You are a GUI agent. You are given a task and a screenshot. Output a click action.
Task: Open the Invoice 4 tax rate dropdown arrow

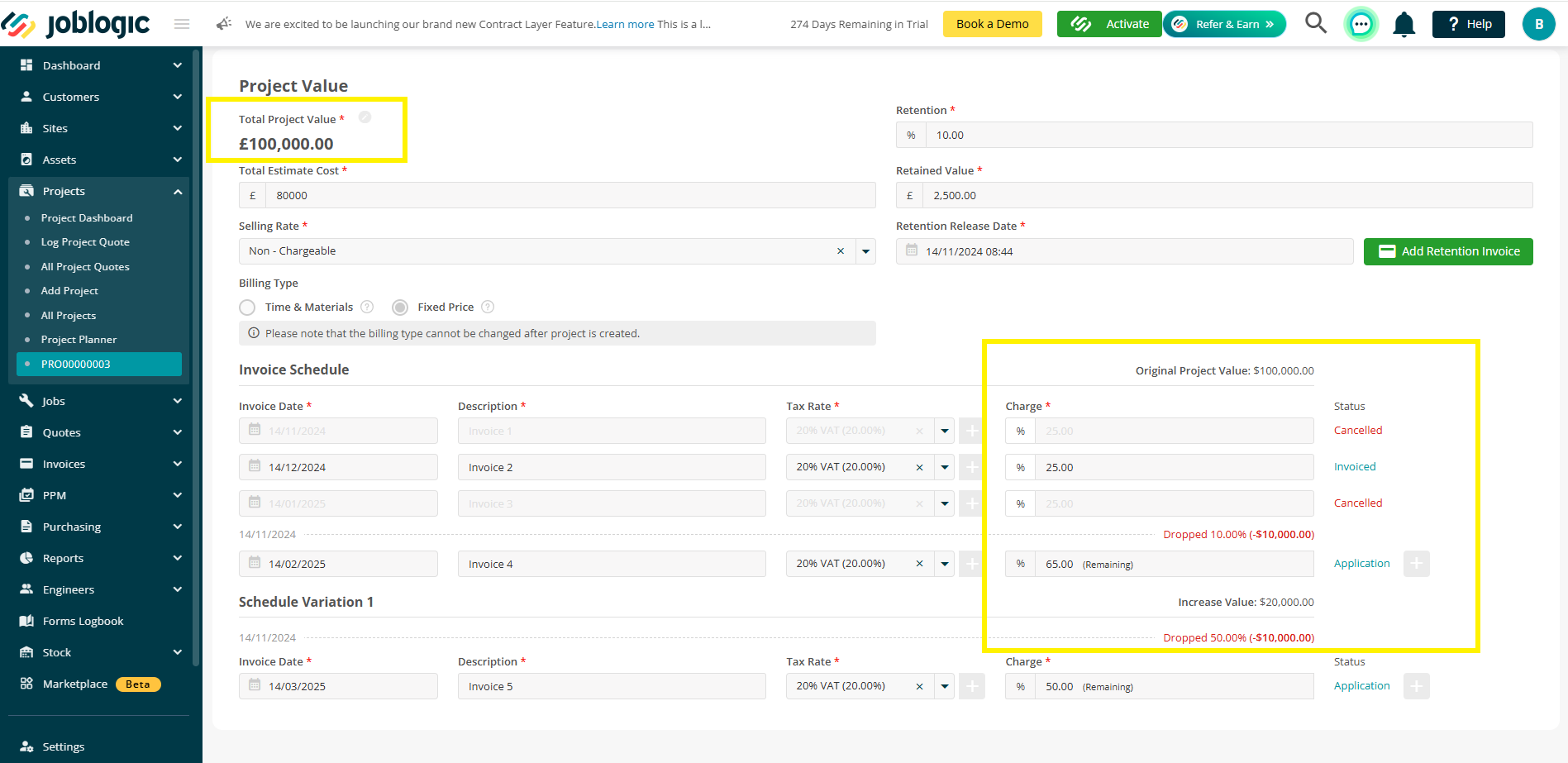944,564
